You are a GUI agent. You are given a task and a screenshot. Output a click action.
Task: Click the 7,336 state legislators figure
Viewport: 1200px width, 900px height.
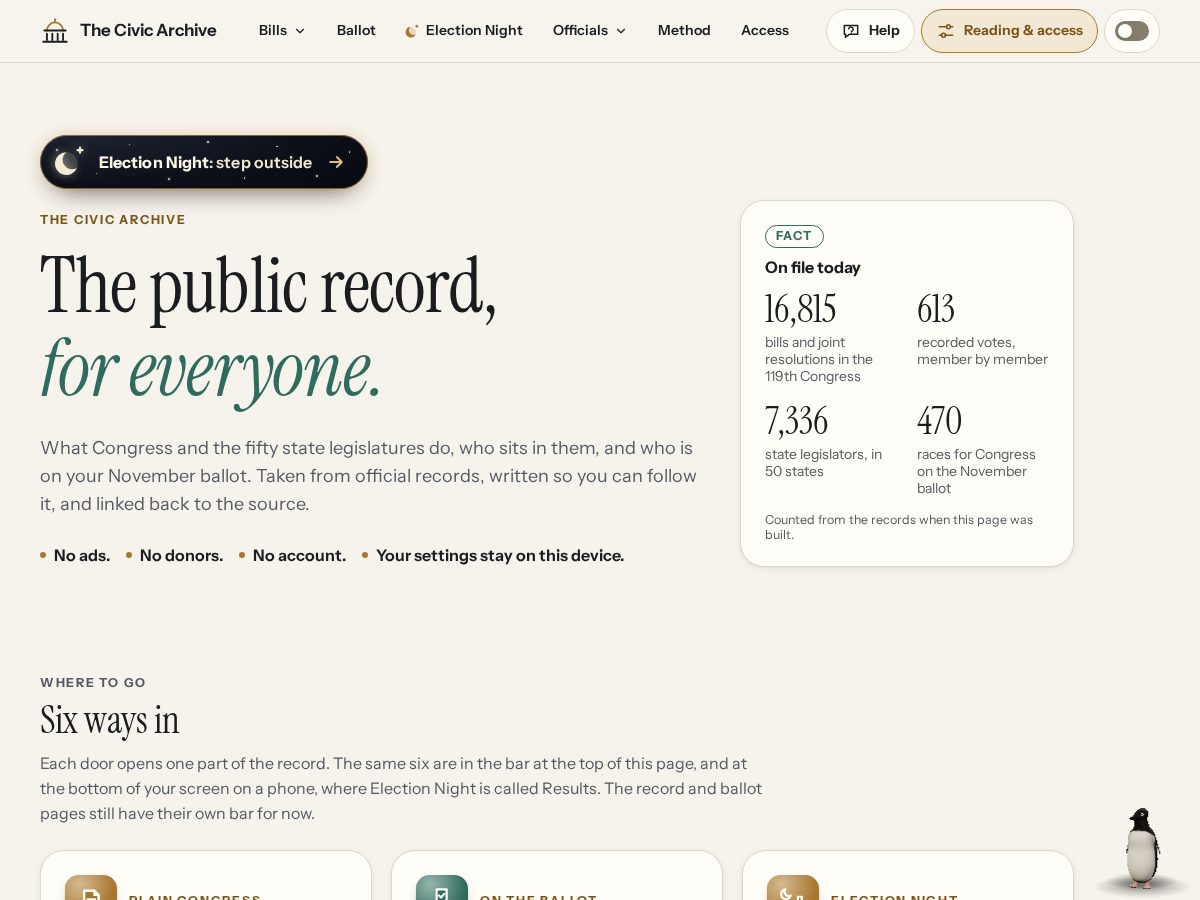click(796, 421)
